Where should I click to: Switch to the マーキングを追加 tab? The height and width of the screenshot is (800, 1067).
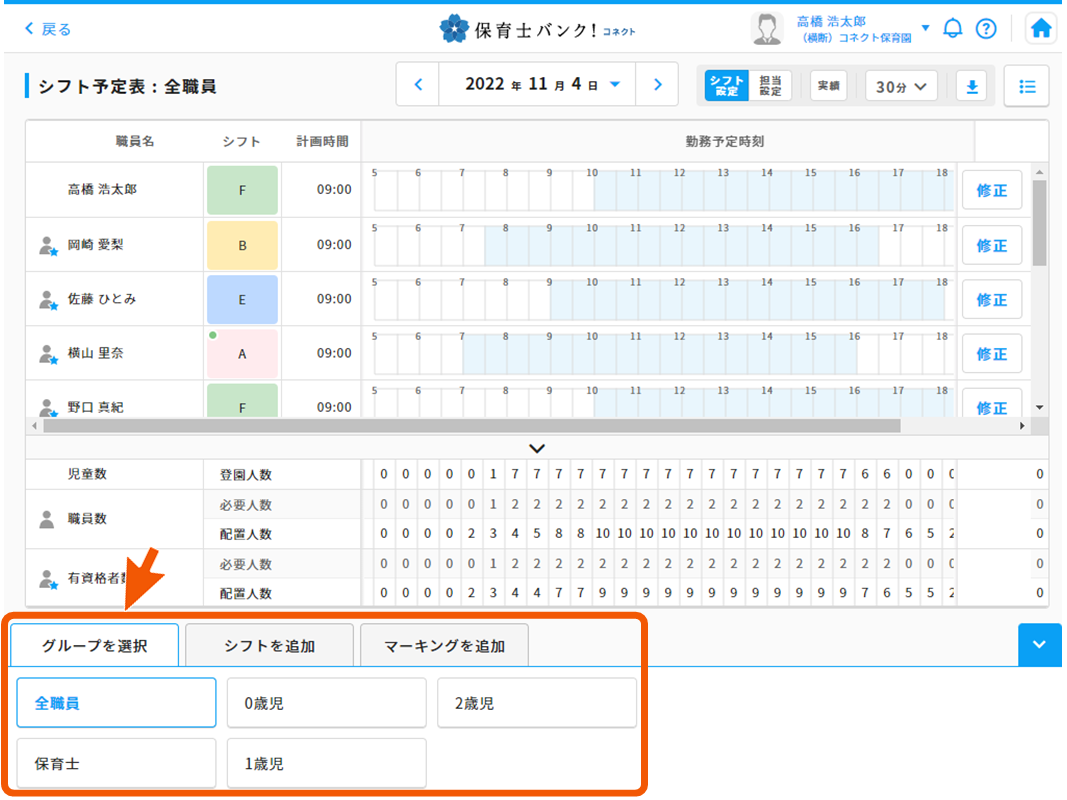click(444, 645)
